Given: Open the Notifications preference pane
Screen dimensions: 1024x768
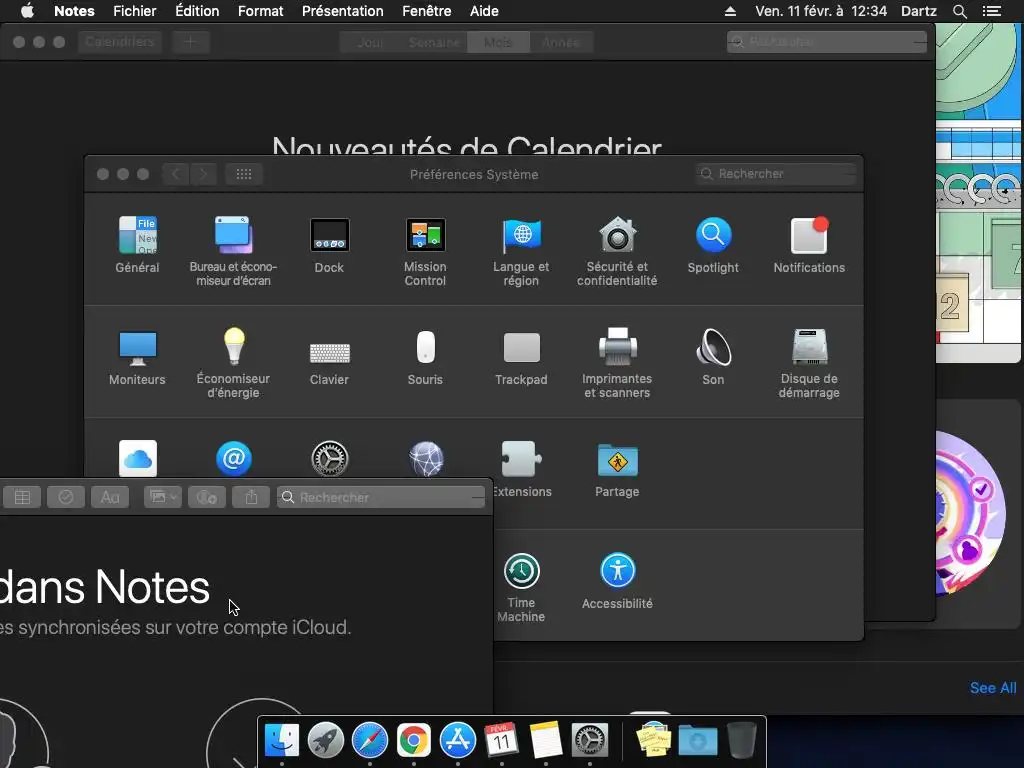Looking at the screenshot, I should [x=809, y=244].
